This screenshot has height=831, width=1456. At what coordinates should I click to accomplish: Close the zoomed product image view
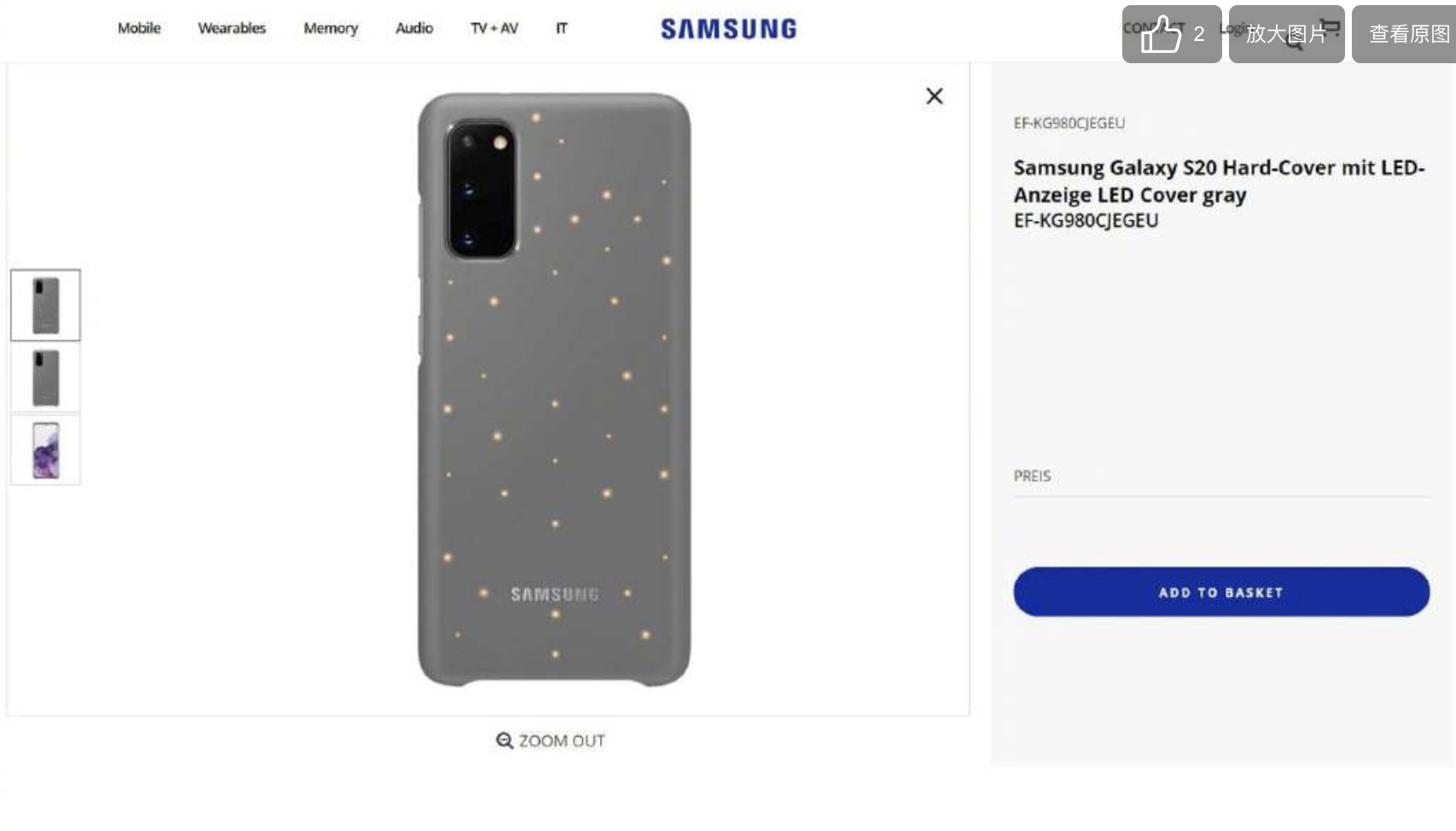coord(935,96)
